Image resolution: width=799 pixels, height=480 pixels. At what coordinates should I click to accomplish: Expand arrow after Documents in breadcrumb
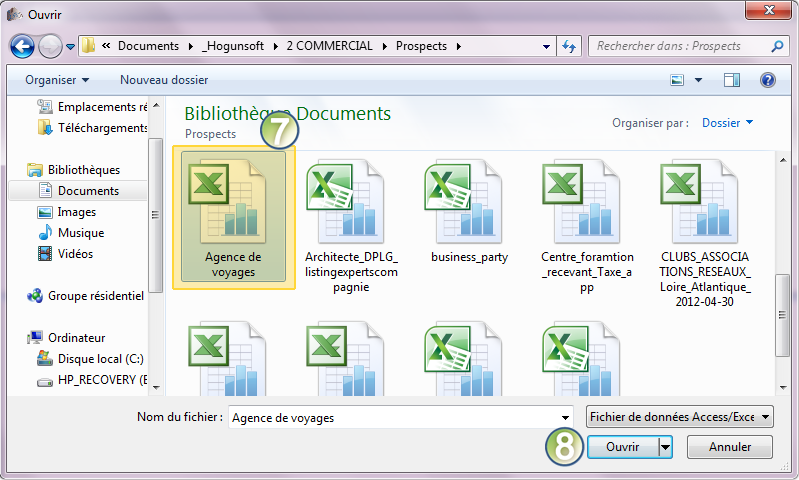pyautogui.click(x=191, y=46)
